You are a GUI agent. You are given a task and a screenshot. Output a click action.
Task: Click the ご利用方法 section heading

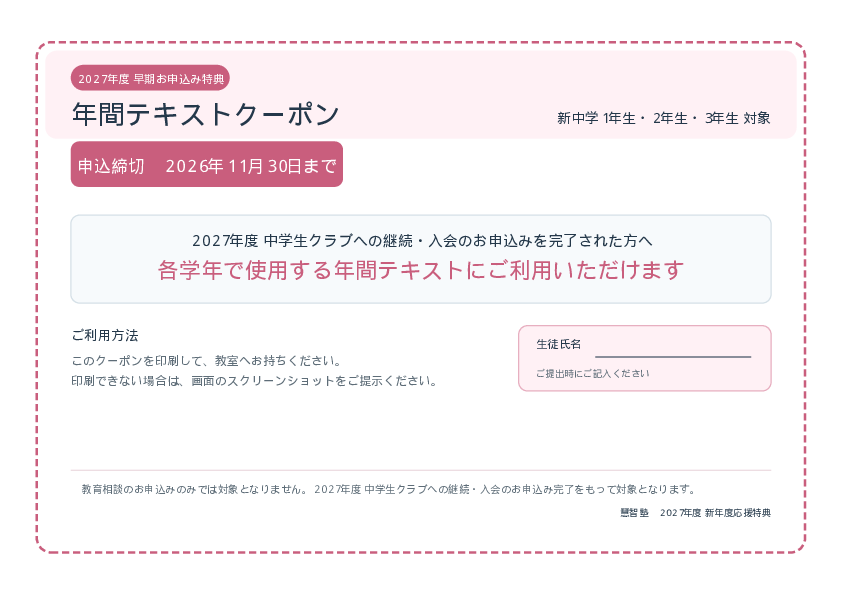(105, 336)
